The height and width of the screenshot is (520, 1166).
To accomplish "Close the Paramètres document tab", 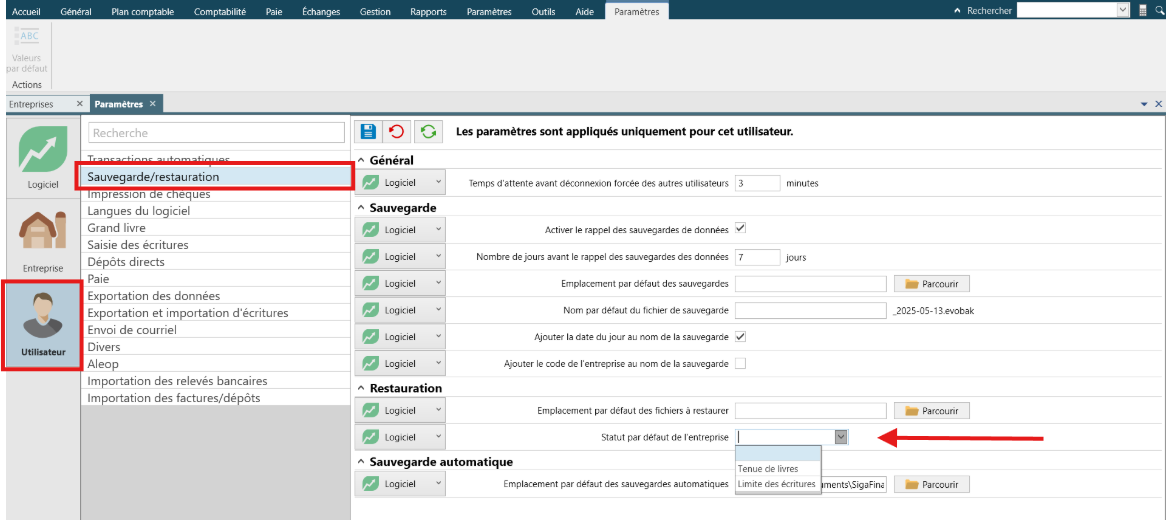I will point(152,104).
